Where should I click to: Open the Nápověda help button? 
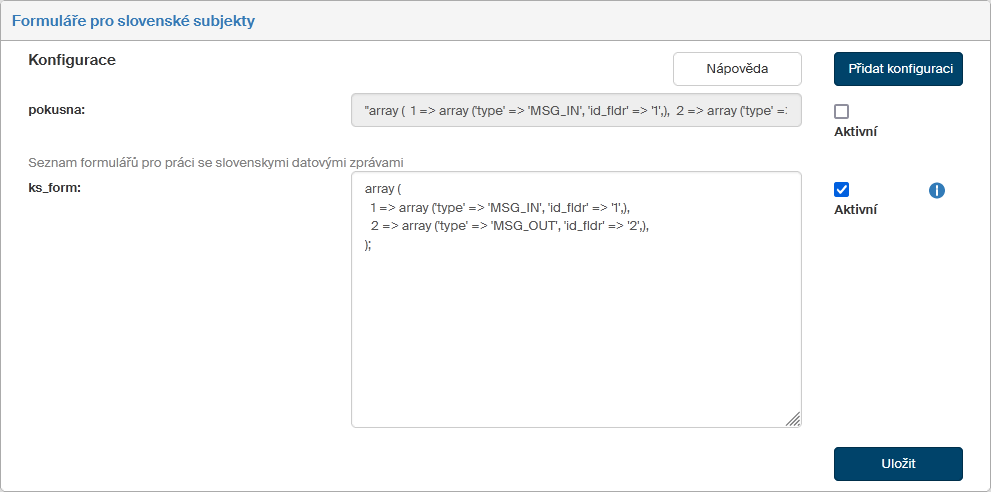[x=737, y=69]
